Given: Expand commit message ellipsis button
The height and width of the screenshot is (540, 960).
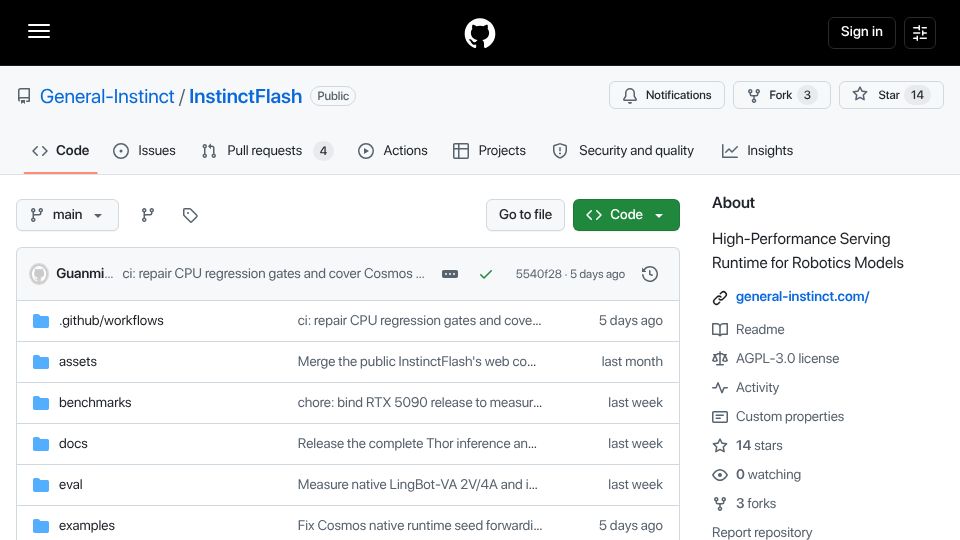Looking at the screenshot, I should pyautogui.click(x=450, y=274).
